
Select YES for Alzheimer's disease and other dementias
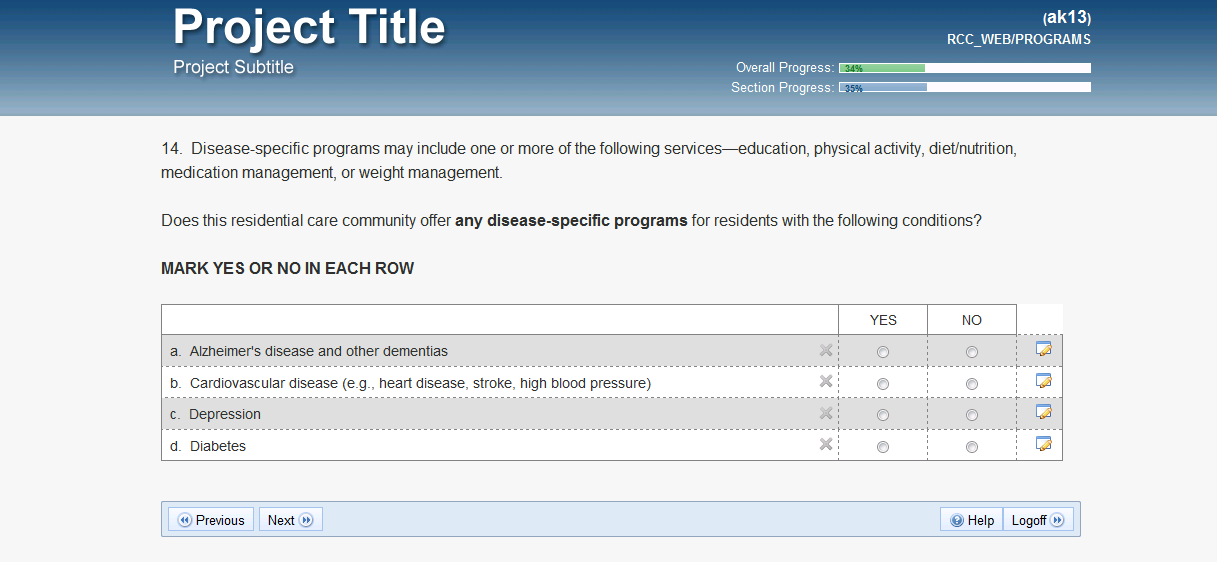tap(882, 352)
